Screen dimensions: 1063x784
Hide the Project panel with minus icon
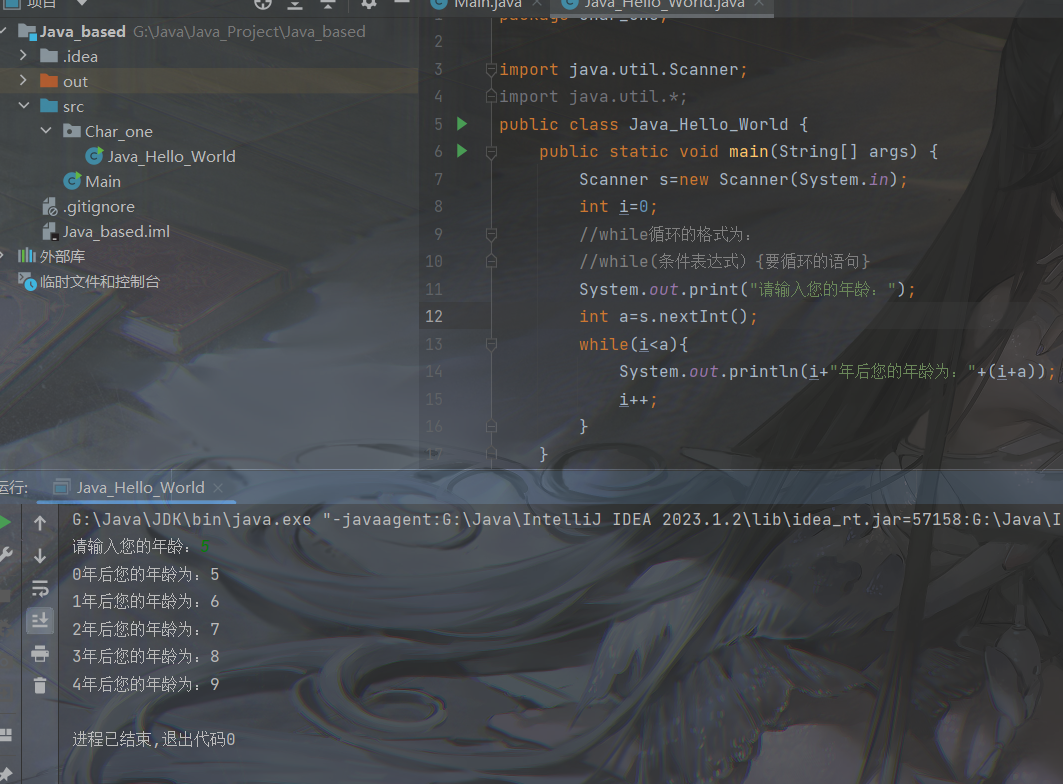[401, 3]
